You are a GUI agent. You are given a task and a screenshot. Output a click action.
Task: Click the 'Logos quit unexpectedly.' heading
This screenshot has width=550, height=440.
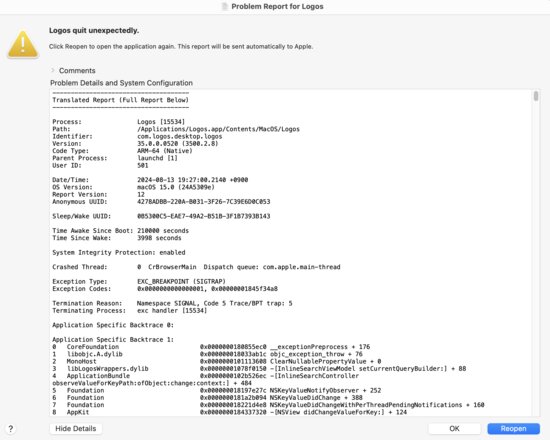94,31
